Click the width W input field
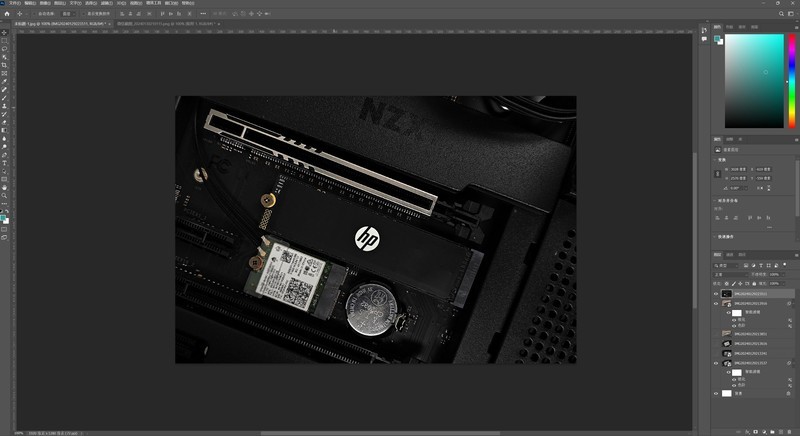 738,169
